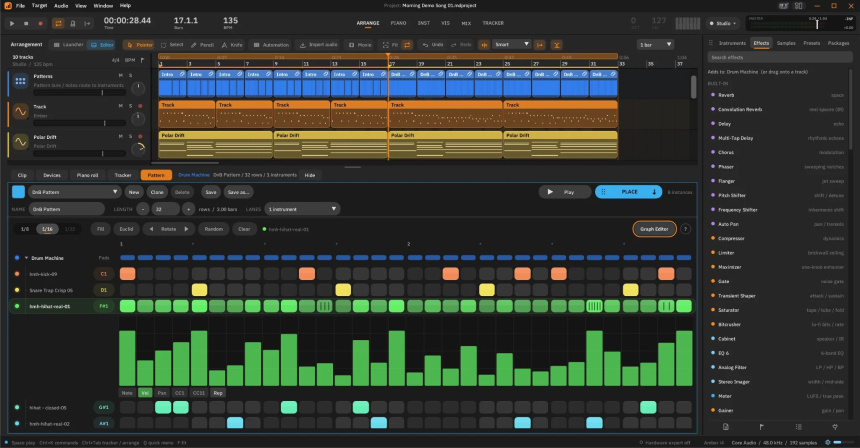Toggle the orange loop button in transport
860x448 pixels.
click(58, 24)
